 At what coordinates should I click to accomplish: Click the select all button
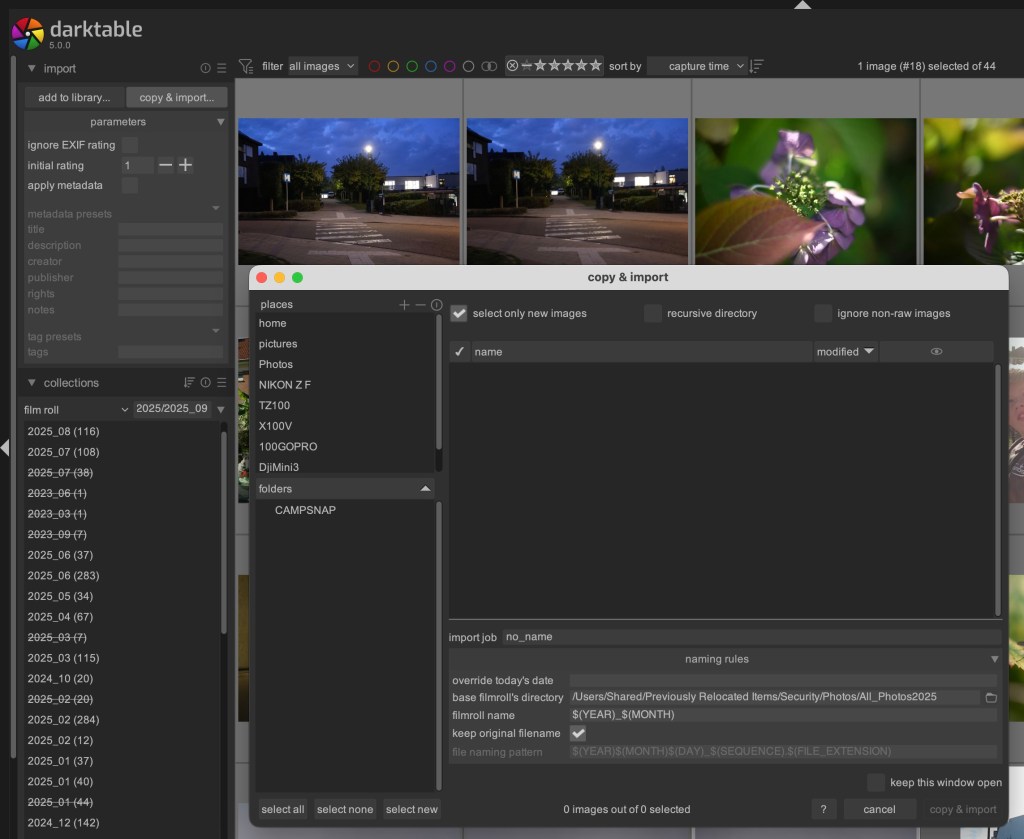pyautogui.click(x=283, y=809)
